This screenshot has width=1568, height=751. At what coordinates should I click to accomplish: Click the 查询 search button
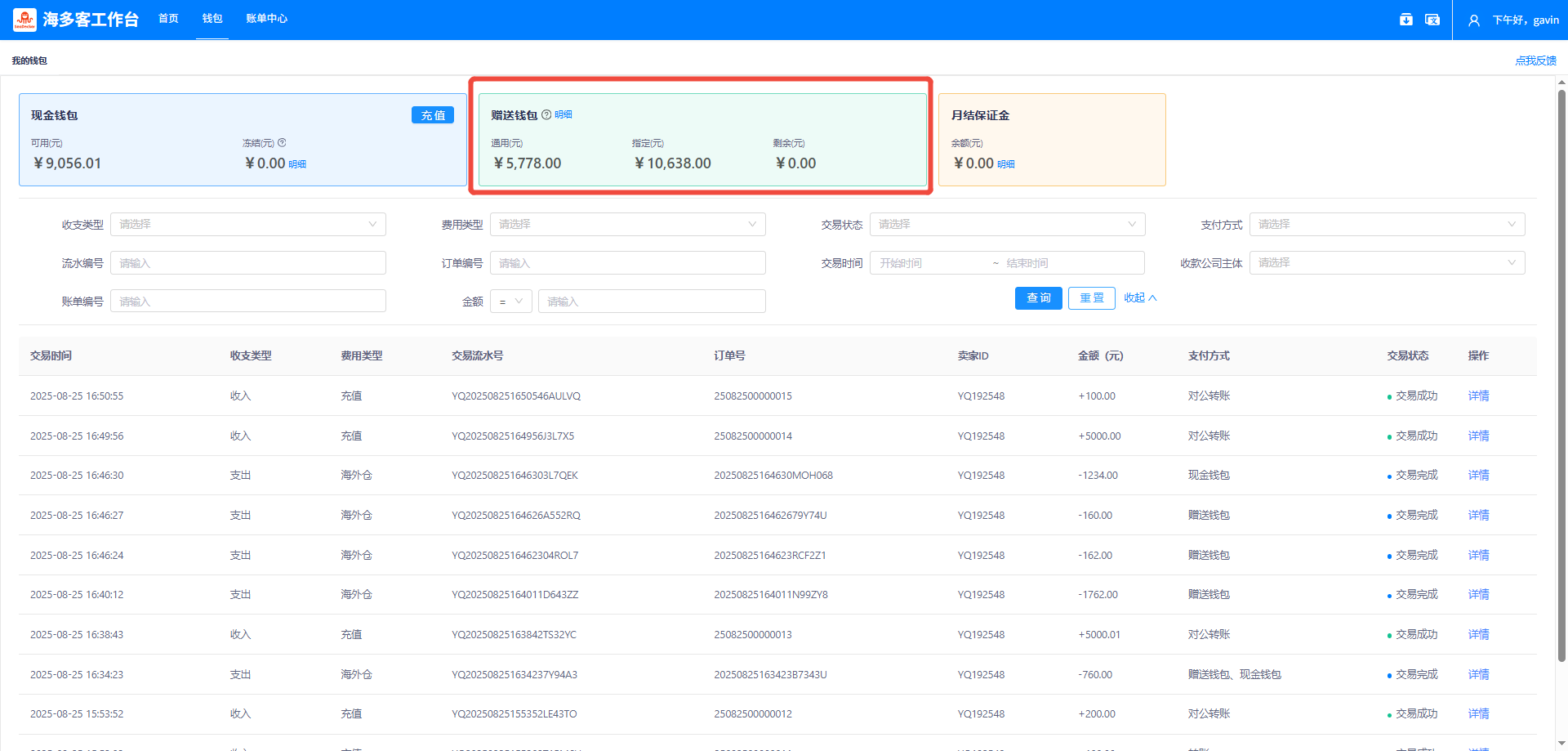tap(1039, 298)
